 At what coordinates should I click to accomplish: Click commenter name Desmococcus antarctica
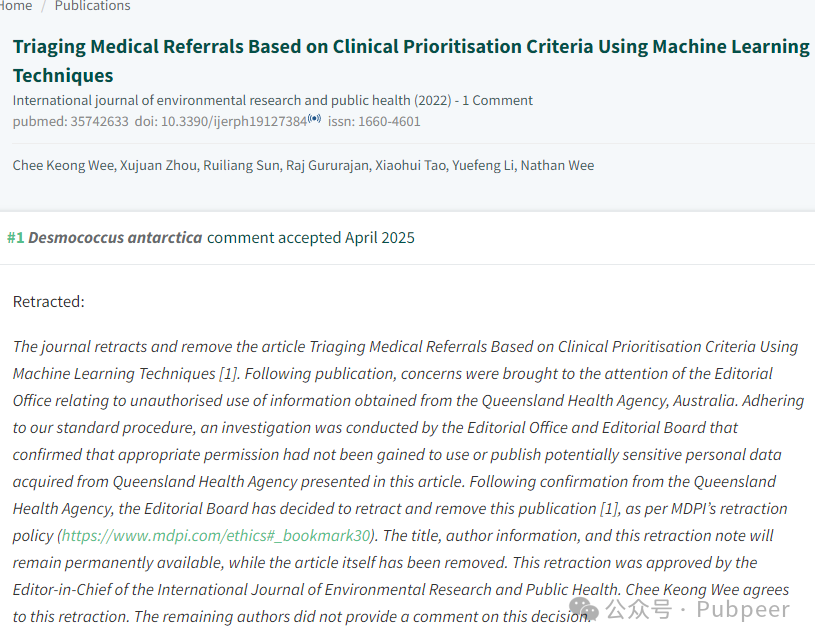[x=115, y=238]
